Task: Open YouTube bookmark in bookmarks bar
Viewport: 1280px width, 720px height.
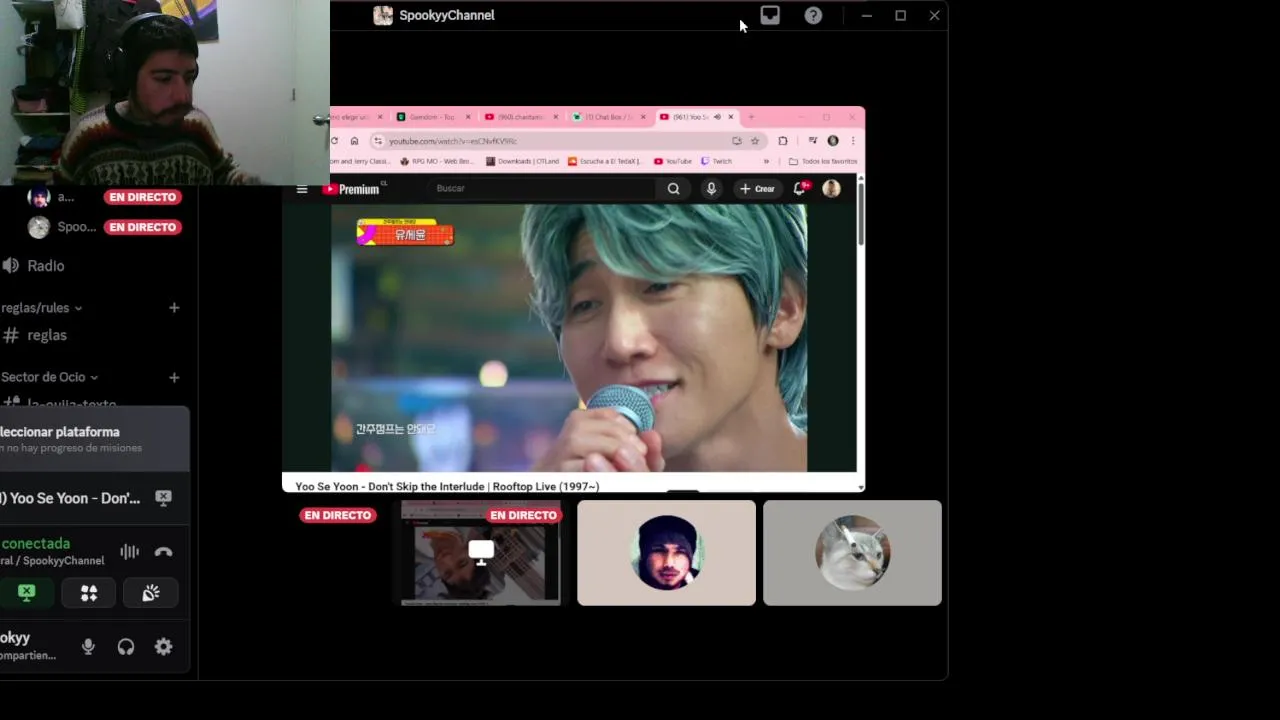Action: click(x=673, y=161)
